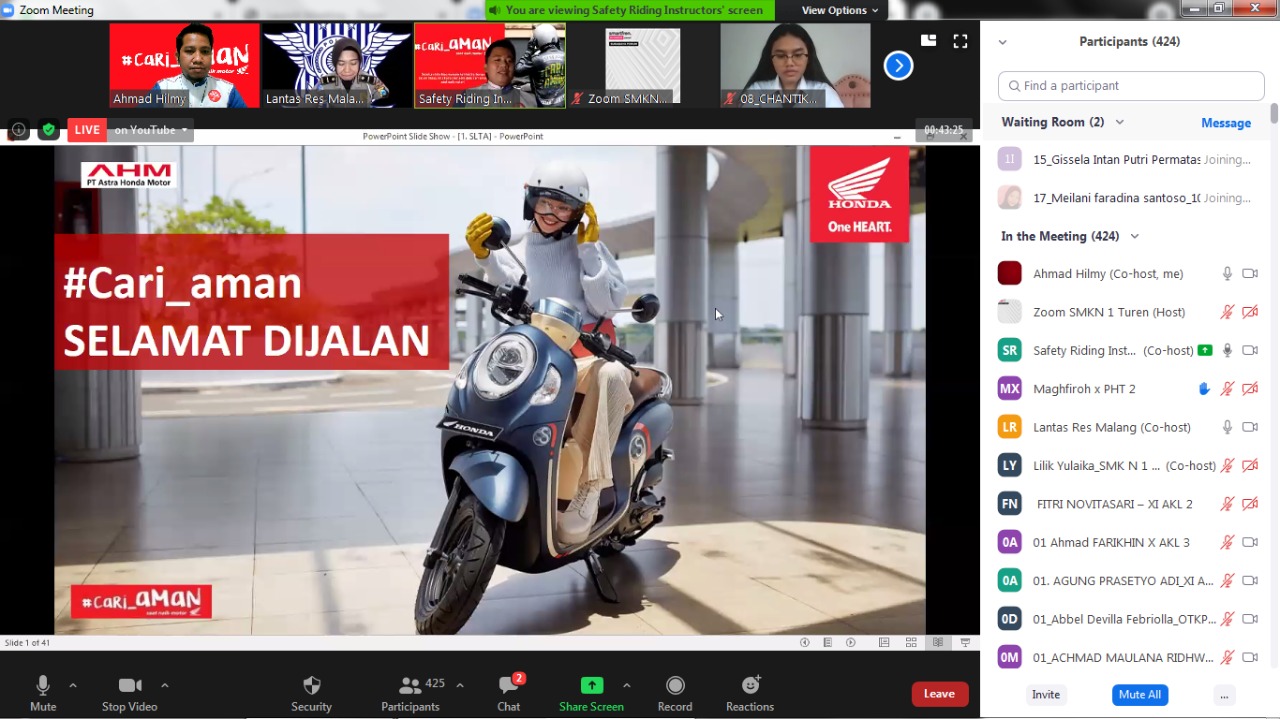Open View Options dropdown
The height and width of the screenshot is (719, 1280).
[839, 10]
